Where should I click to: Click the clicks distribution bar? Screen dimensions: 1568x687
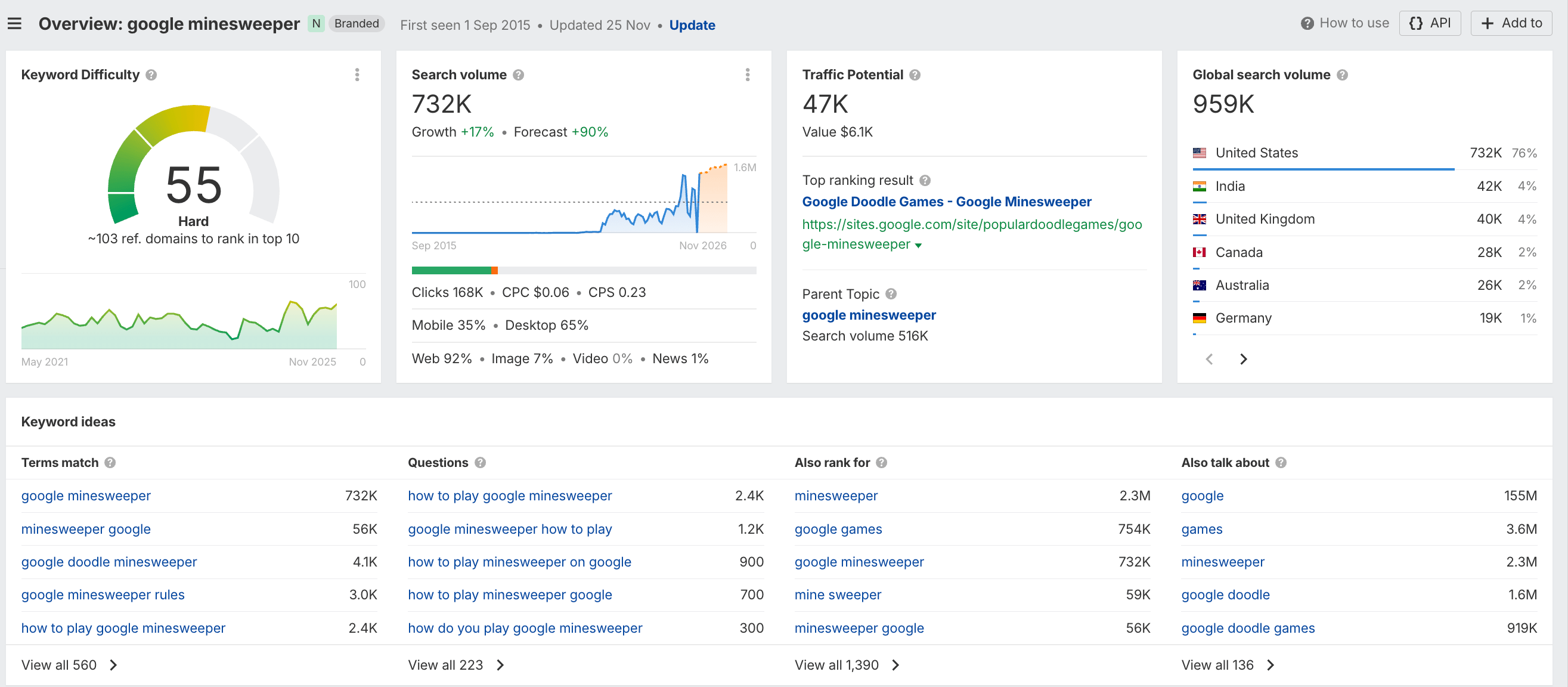[x=584, y=270]
